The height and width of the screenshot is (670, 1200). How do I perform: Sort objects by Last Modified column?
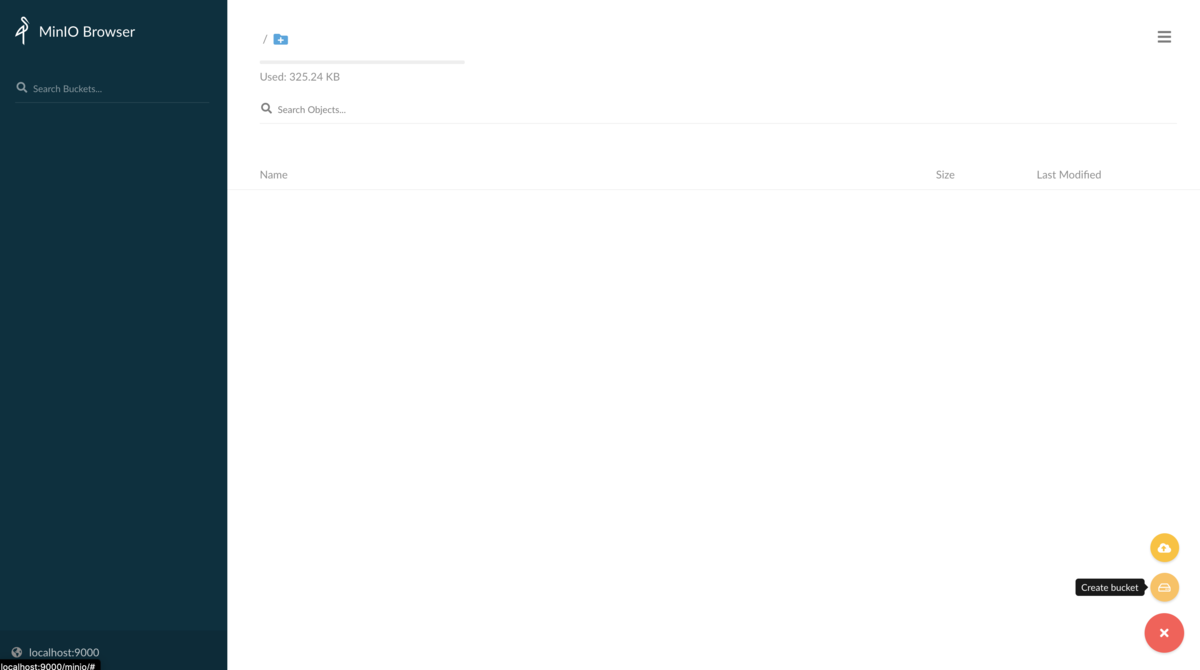1068,174
